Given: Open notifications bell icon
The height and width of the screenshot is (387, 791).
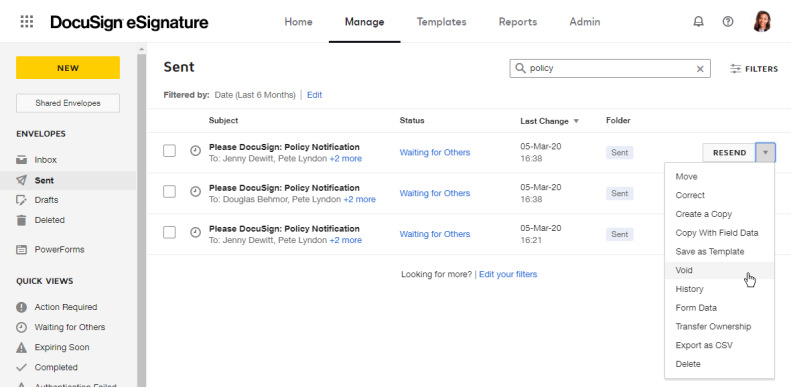Looking at the screenshot, I should pos(698,22).
